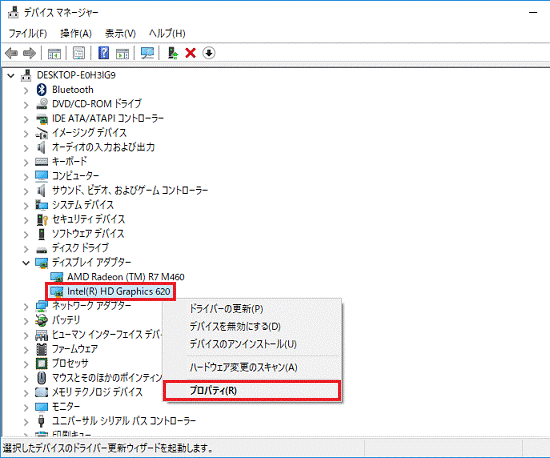Screen dimensions: 550x458
Task: Expand the IDE ATA/ATAPI コントローラー node
Action: (x=26, y=119)
